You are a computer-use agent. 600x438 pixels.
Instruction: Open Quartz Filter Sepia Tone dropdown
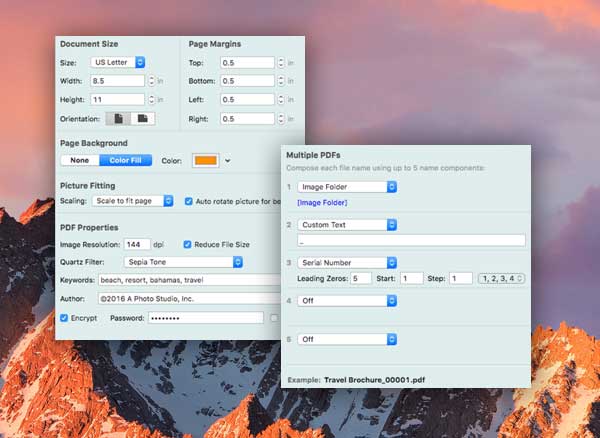click(183, 262)
